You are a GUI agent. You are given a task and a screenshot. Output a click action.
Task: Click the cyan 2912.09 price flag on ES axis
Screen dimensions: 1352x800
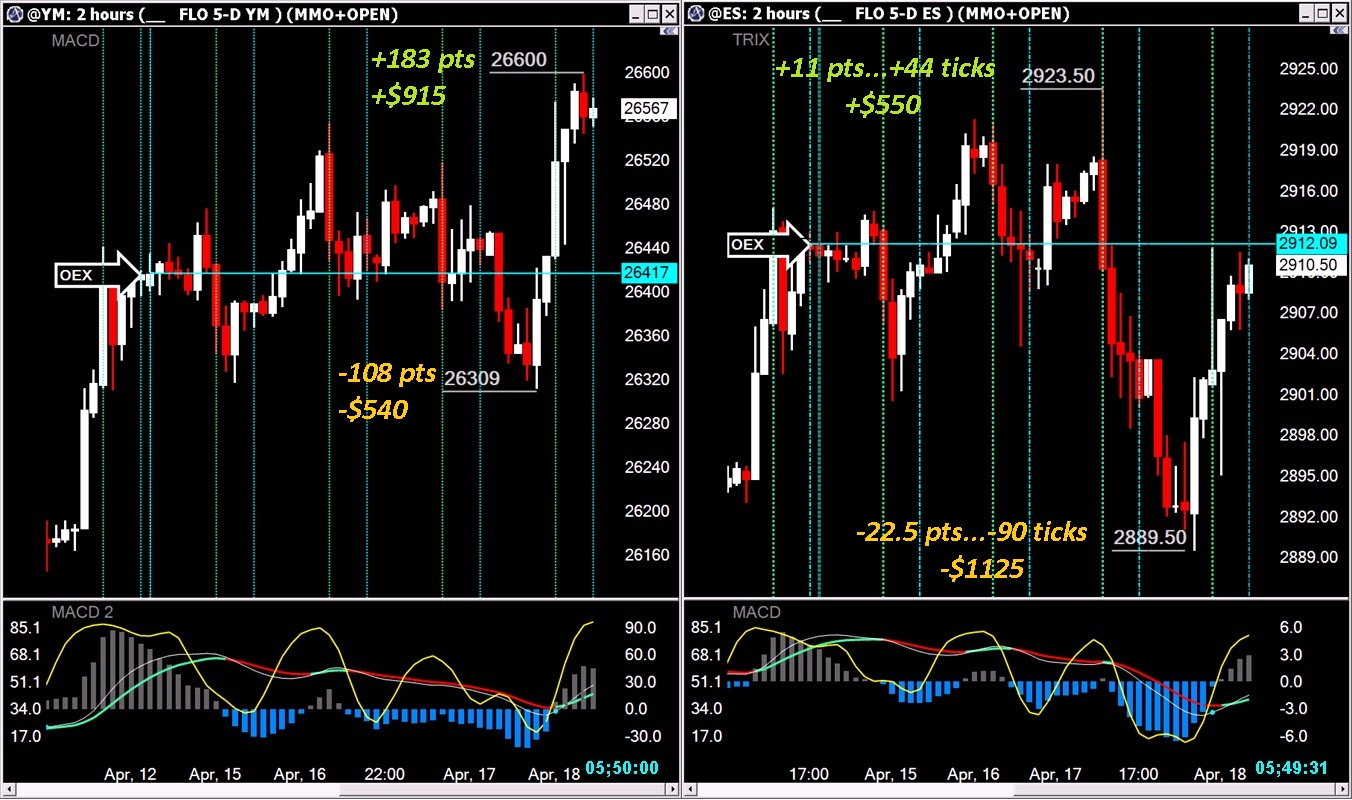[x=1311, y=242]
